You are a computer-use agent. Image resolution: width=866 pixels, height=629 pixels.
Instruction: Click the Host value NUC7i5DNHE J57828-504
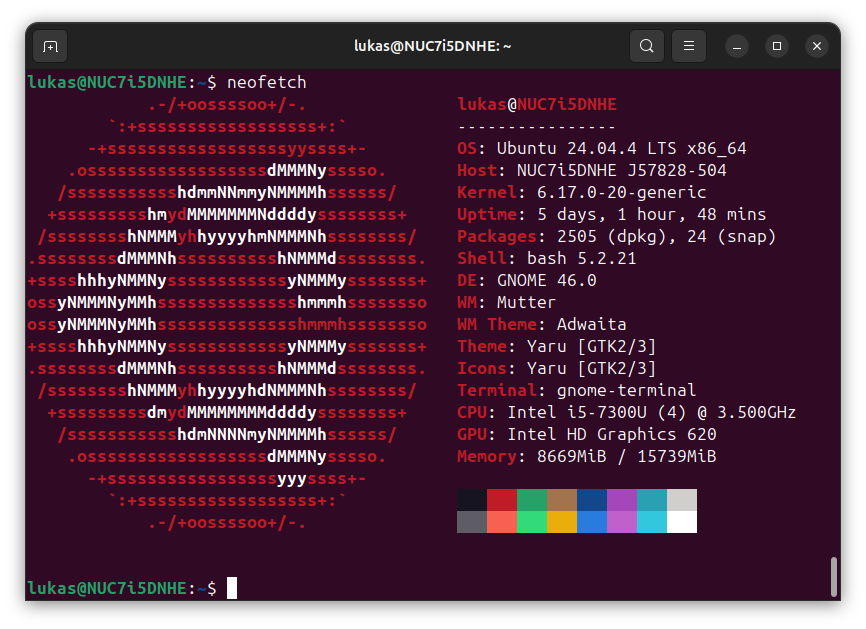click(621, 171)
